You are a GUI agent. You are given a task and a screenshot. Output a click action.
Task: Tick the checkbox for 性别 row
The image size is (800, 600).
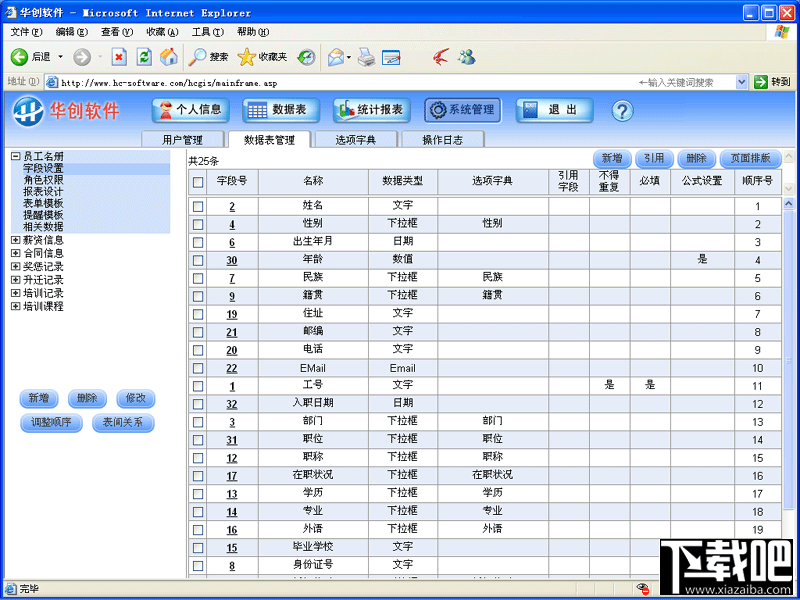click(x=198, y=224)
